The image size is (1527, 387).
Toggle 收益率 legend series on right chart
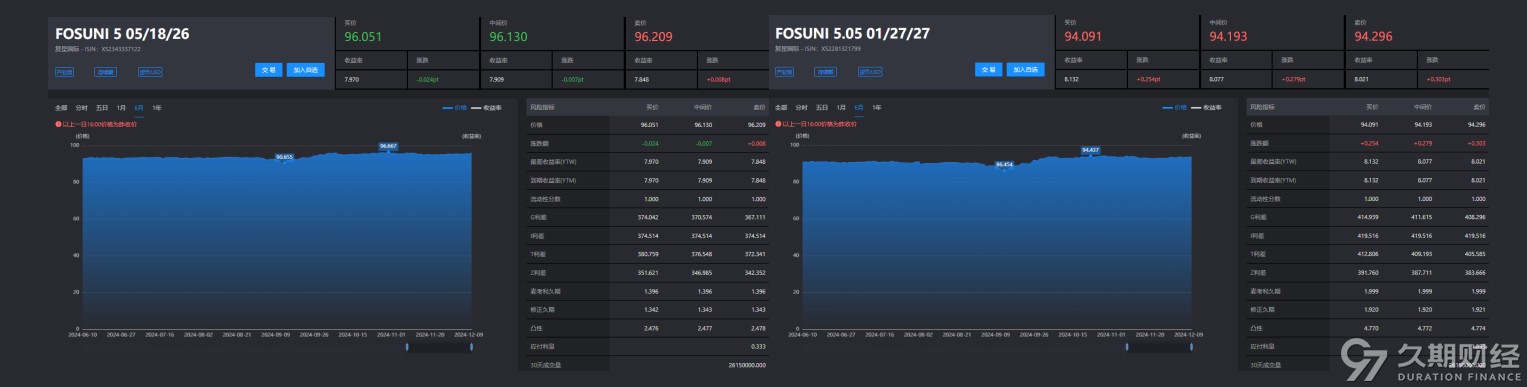tap(1205, 107)
